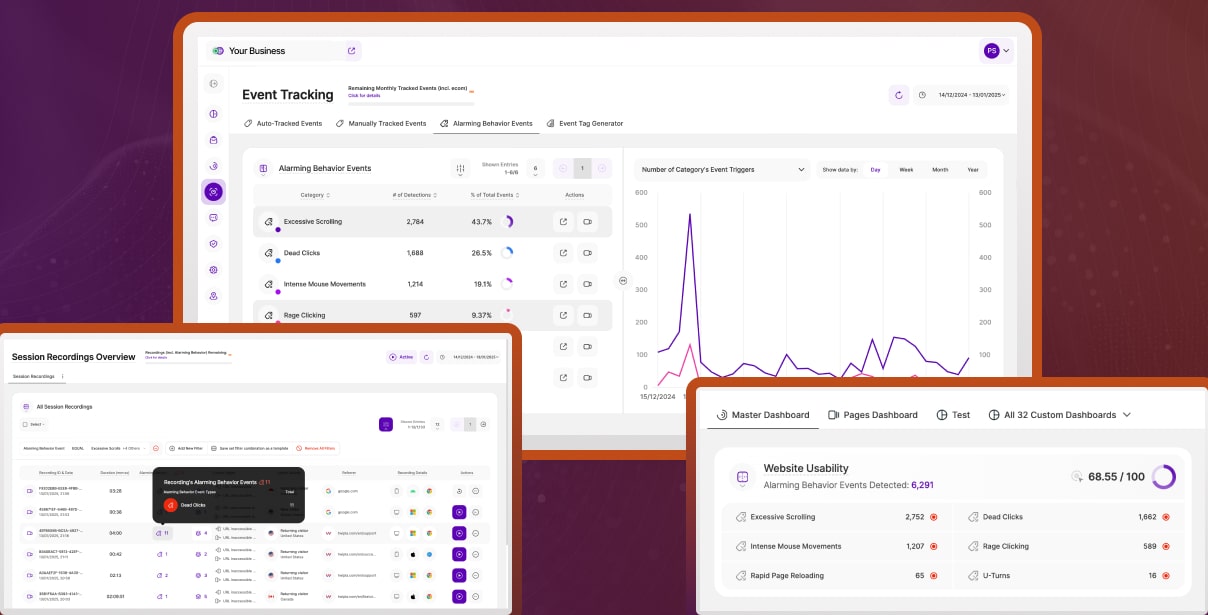This screenshot has width=1208, height=615.
Task: Open the All 32 Custom Dashboards dropdown
Action: tap(1060, 415)
